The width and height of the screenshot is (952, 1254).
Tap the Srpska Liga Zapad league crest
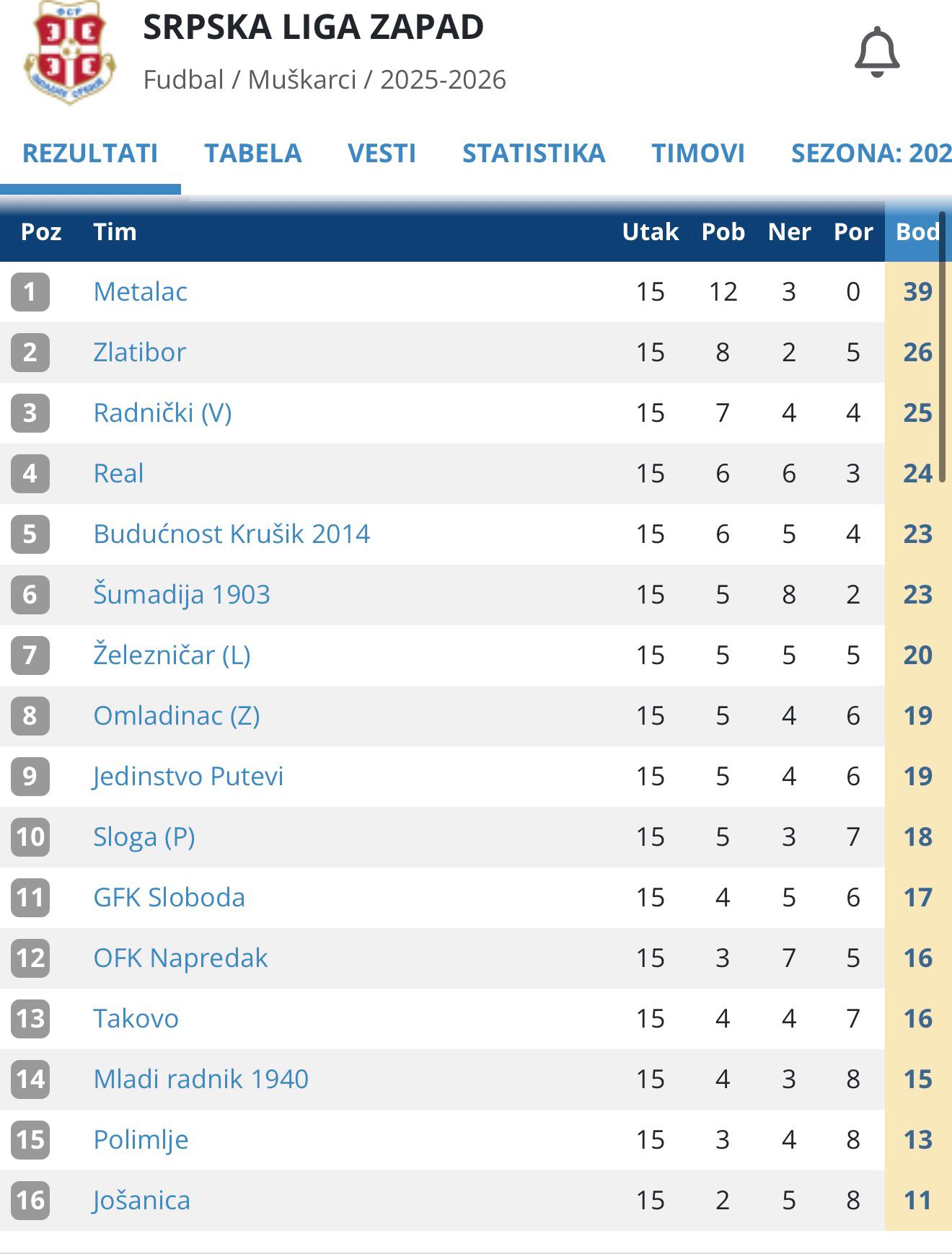tap(70, 53)
